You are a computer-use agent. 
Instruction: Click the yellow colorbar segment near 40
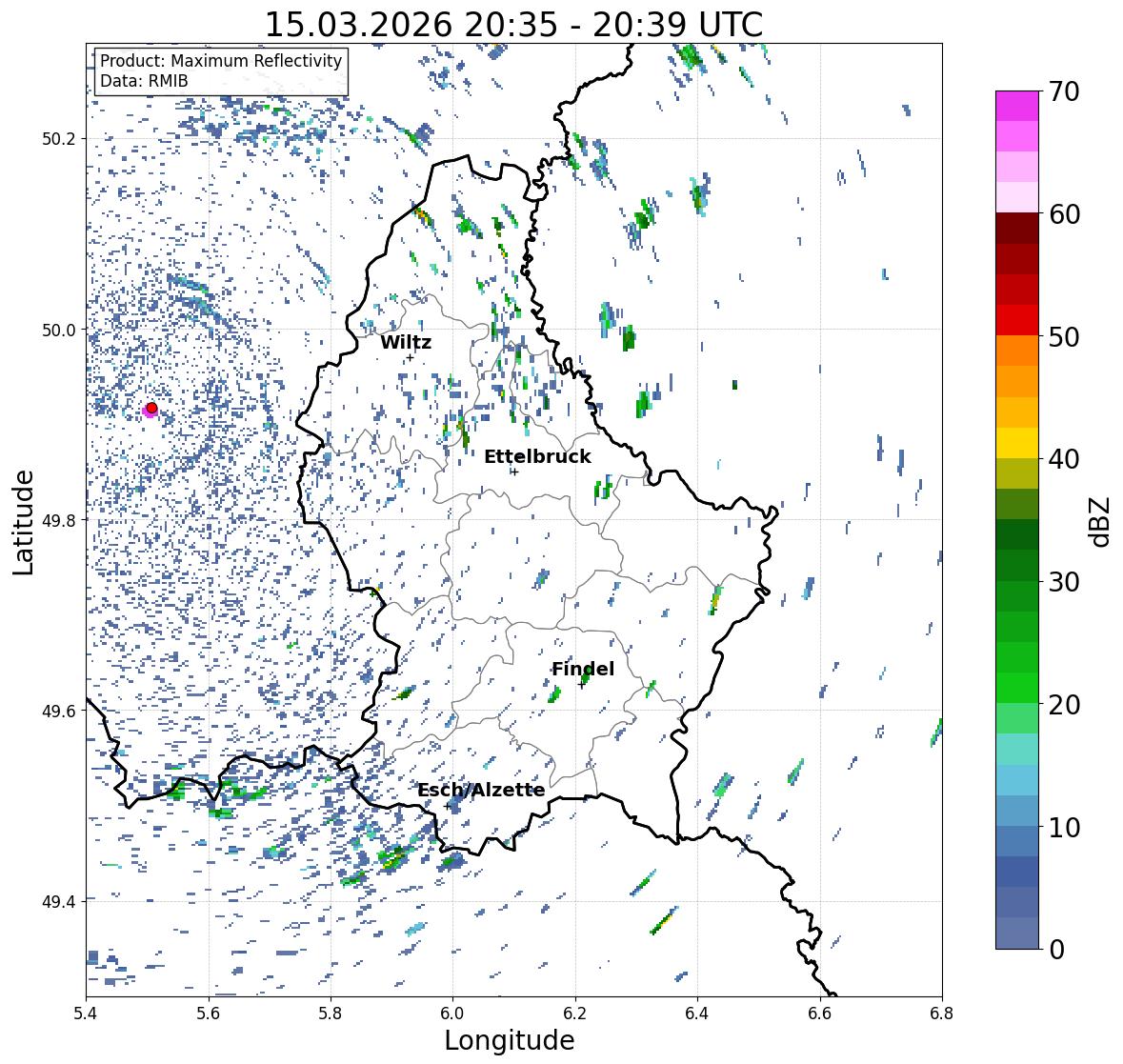click(x=1017, y=443)
